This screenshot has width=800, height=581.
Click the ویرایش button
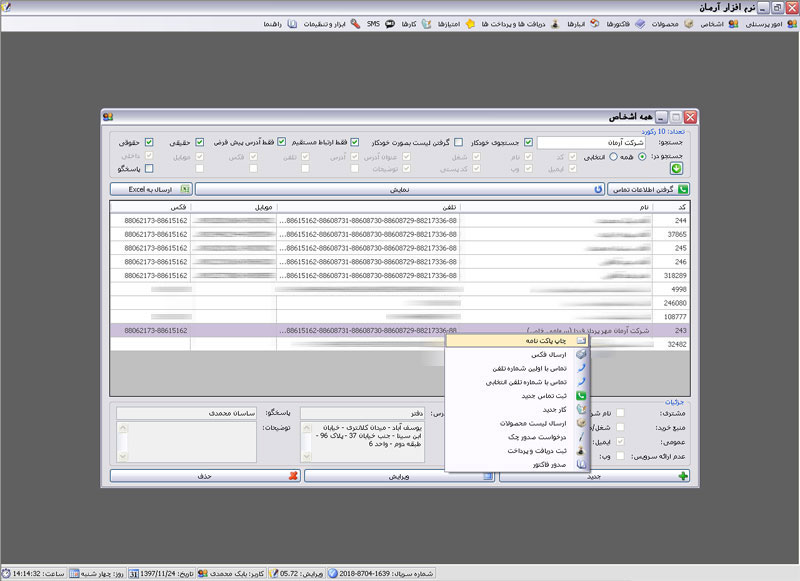399,476
